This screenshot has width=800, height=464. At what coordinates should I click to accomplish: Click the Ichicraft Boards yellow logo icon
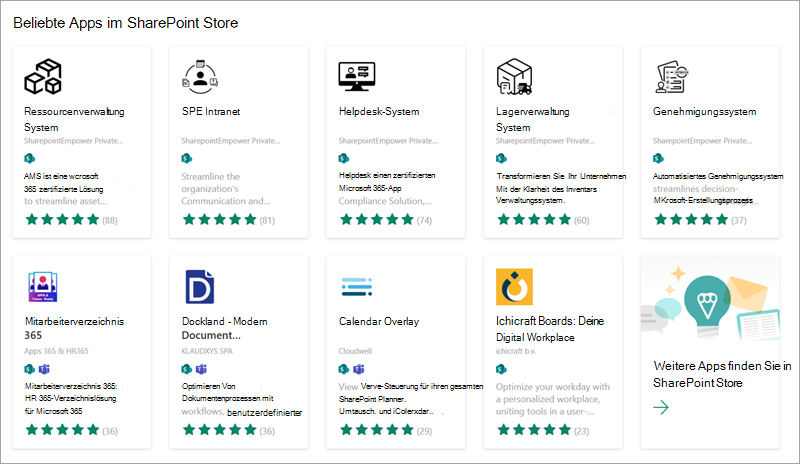(x=514, y=287)
